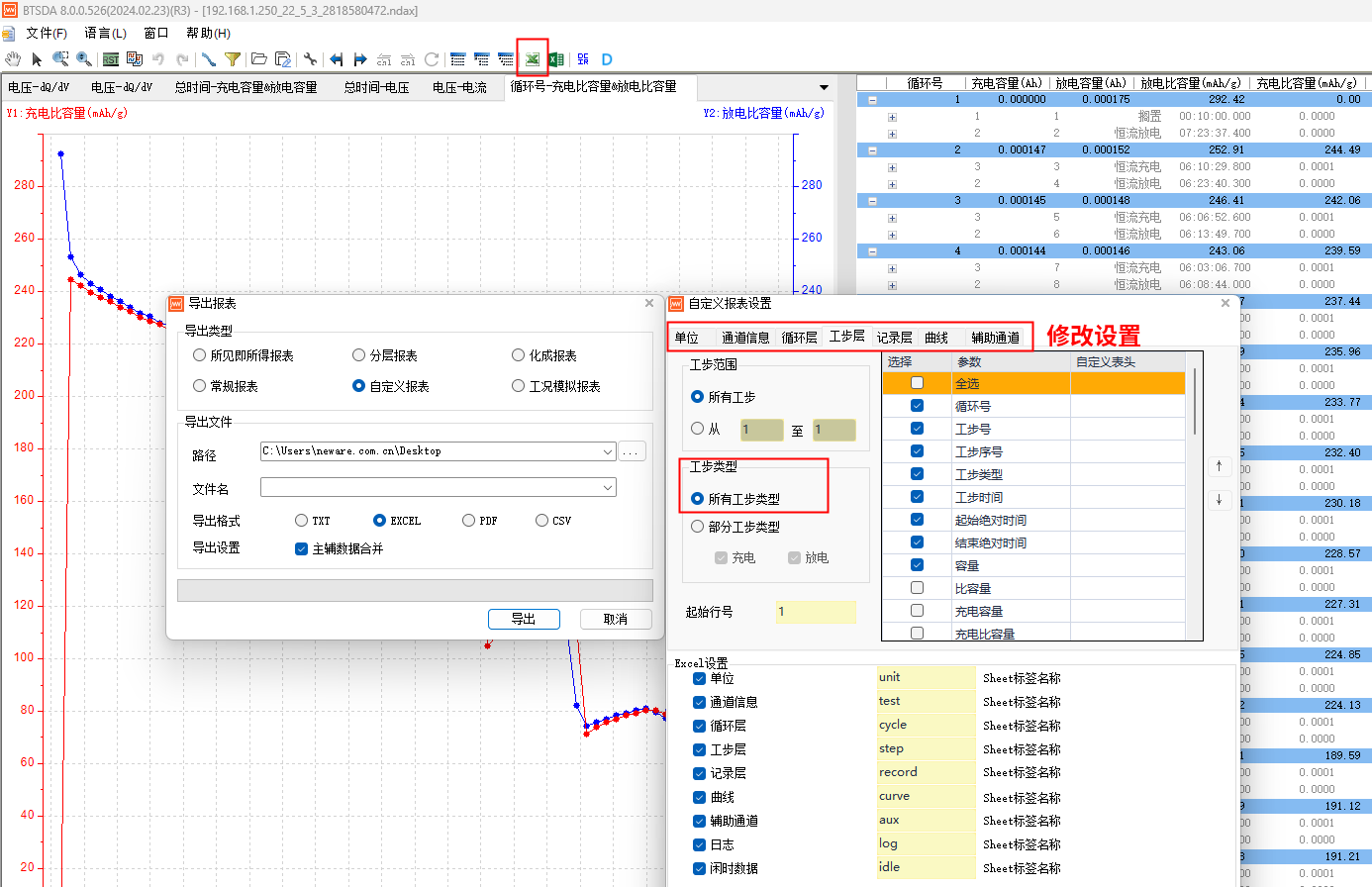Click the dark green Excel icon
This screenshot has width=1372, height=887.
click(x=556, y=59)
